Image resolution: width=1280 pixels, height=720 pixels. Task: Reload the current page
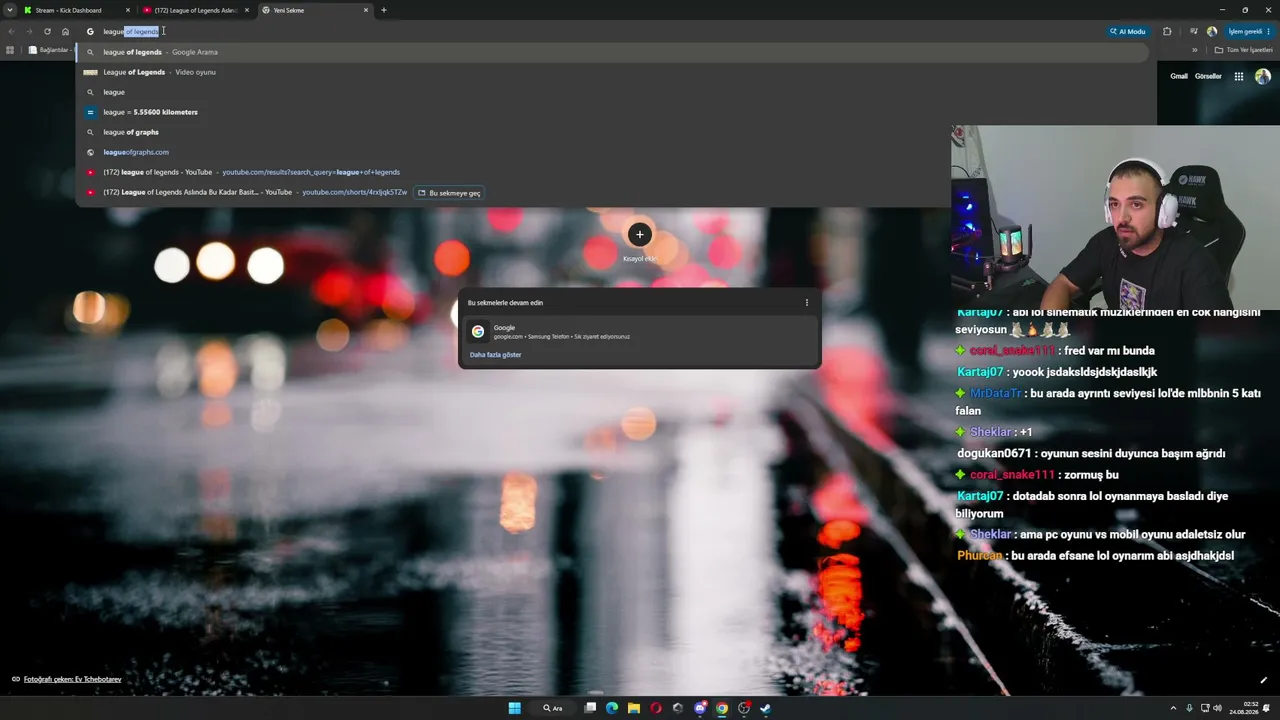point(47,31)
